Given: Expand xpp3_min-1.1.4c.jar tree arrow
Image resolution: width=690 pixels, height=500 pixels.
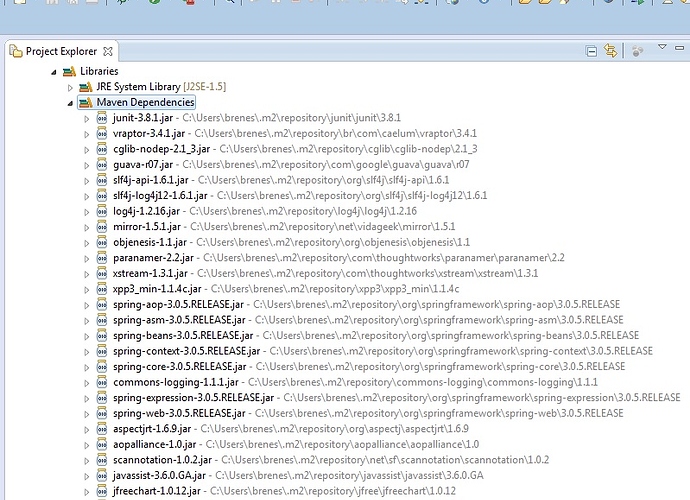Looking at the screenshot, I should point(87,290).
